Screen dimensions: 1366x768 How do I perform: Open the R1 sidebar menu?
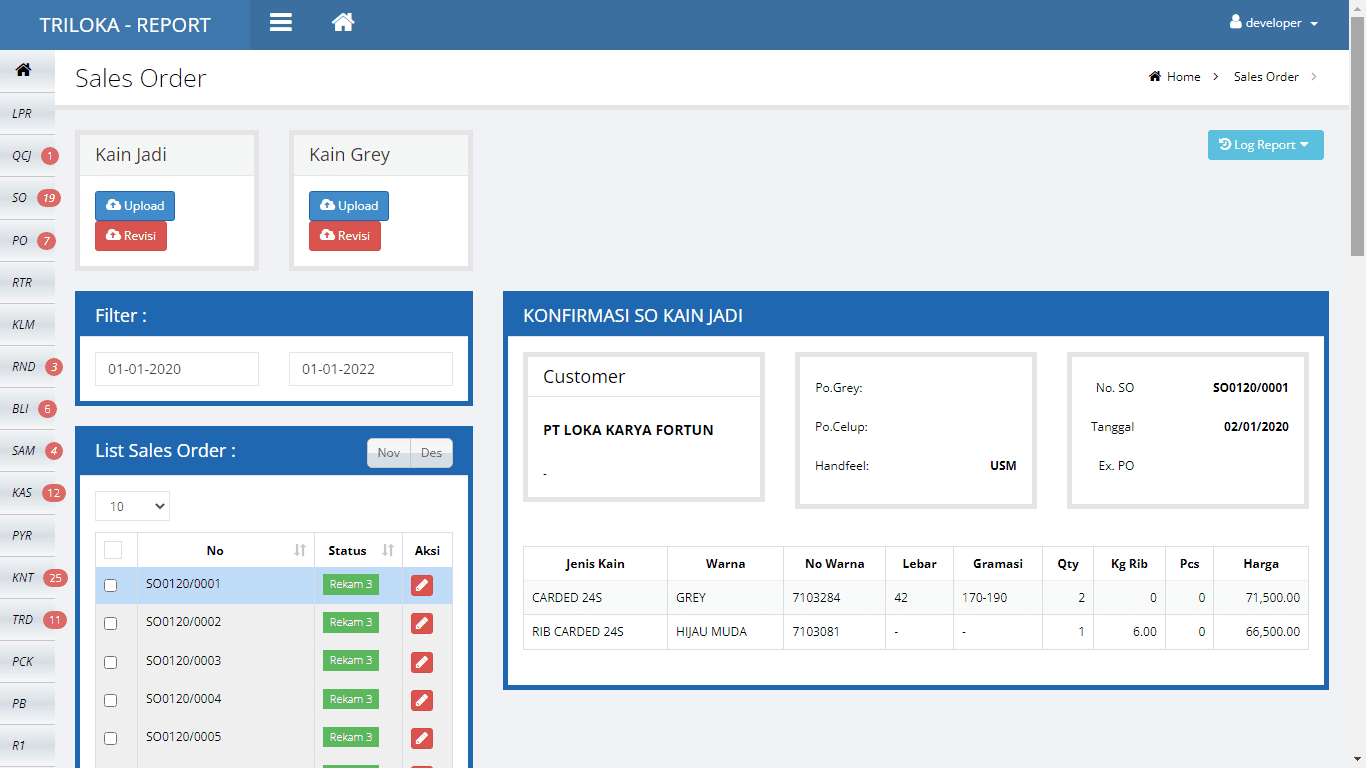27,745
